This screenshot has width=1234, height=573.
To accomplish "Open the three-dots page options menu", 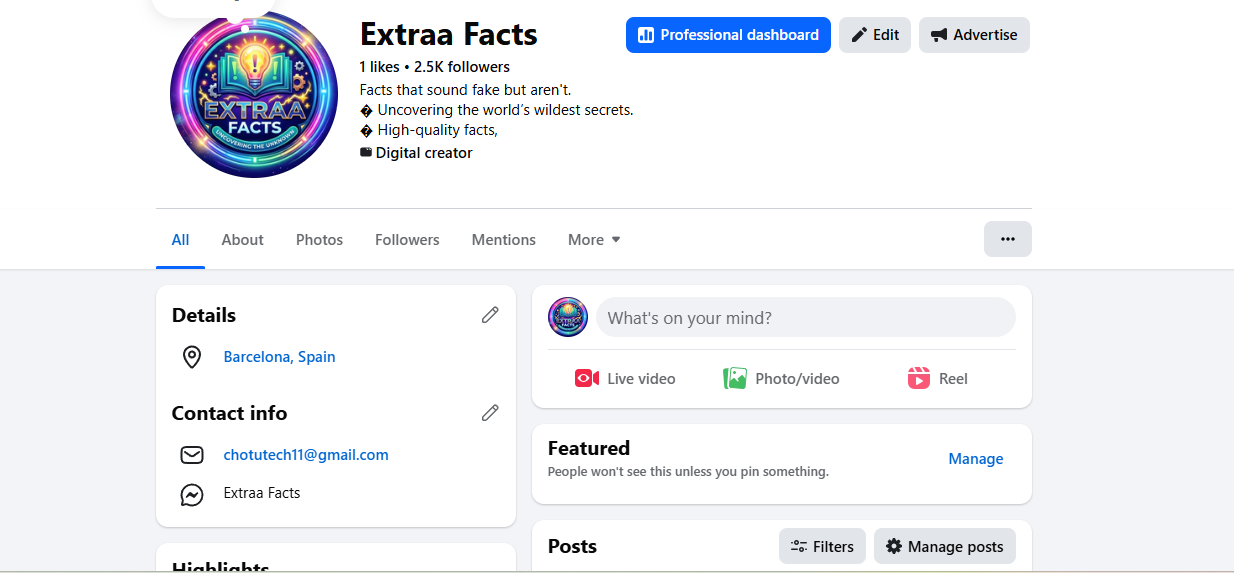I will point(1007,239).
